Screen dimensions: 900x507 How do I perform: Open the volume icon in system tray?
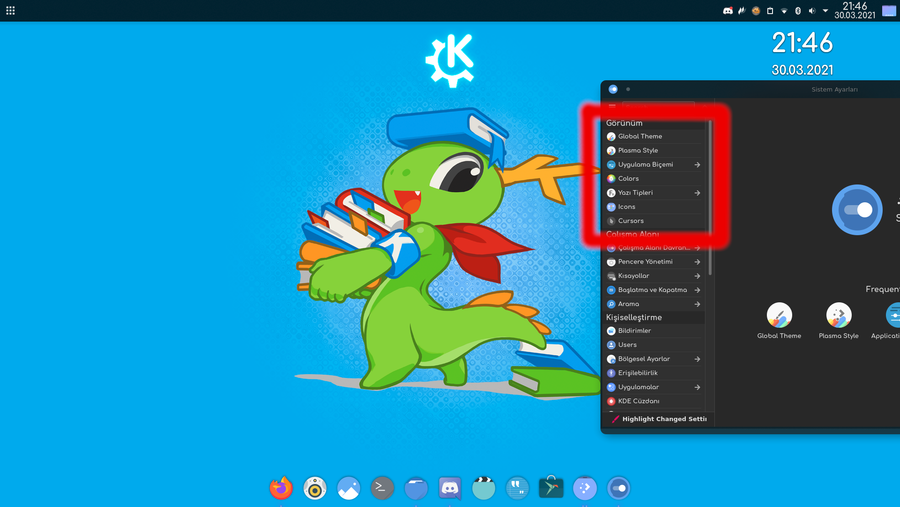click(x=812, y=11)
